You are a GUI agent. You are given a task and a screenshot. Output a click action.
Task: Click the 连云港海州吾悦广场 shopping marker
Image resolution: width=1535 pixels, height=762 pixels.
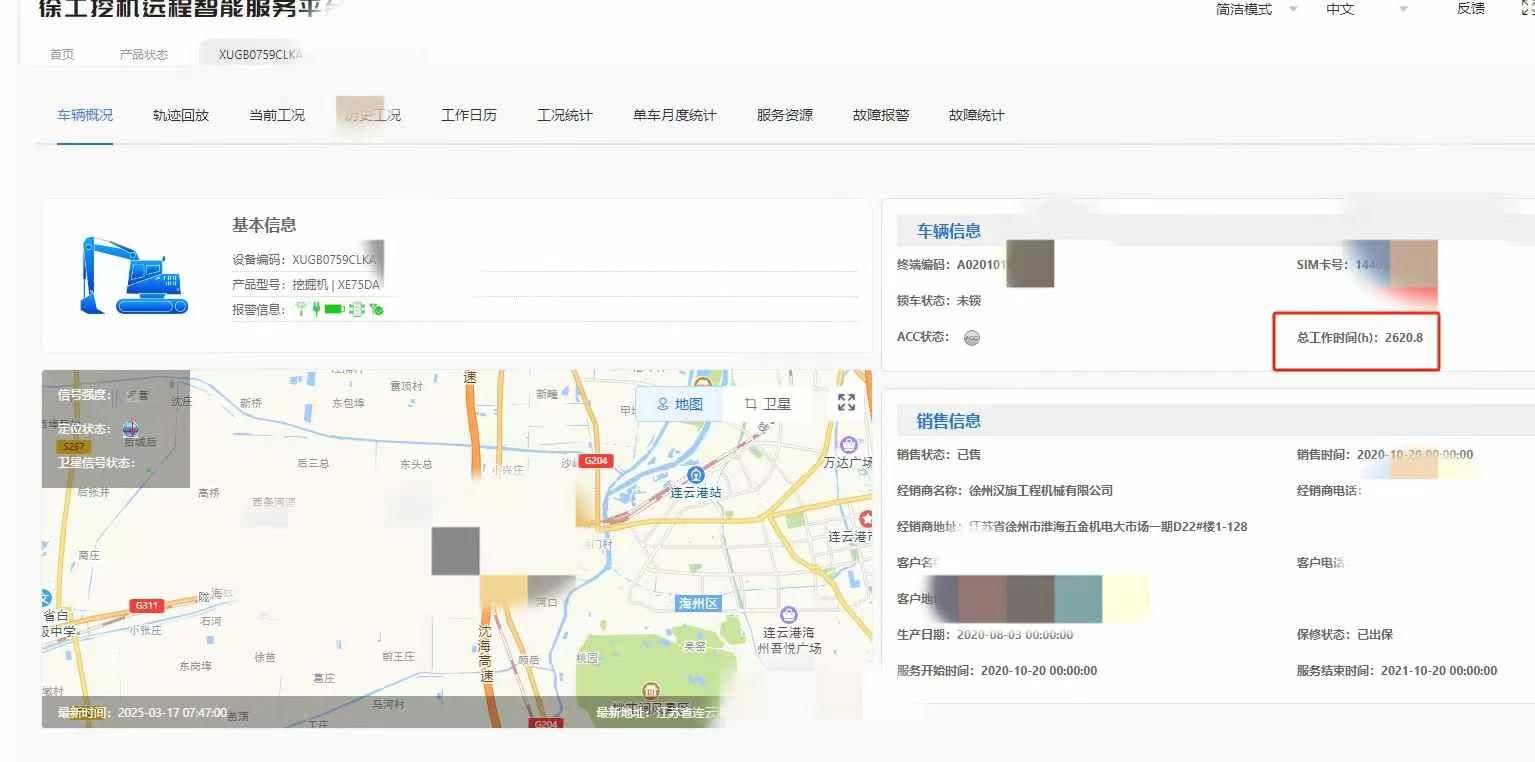click(x=789, y=615)
